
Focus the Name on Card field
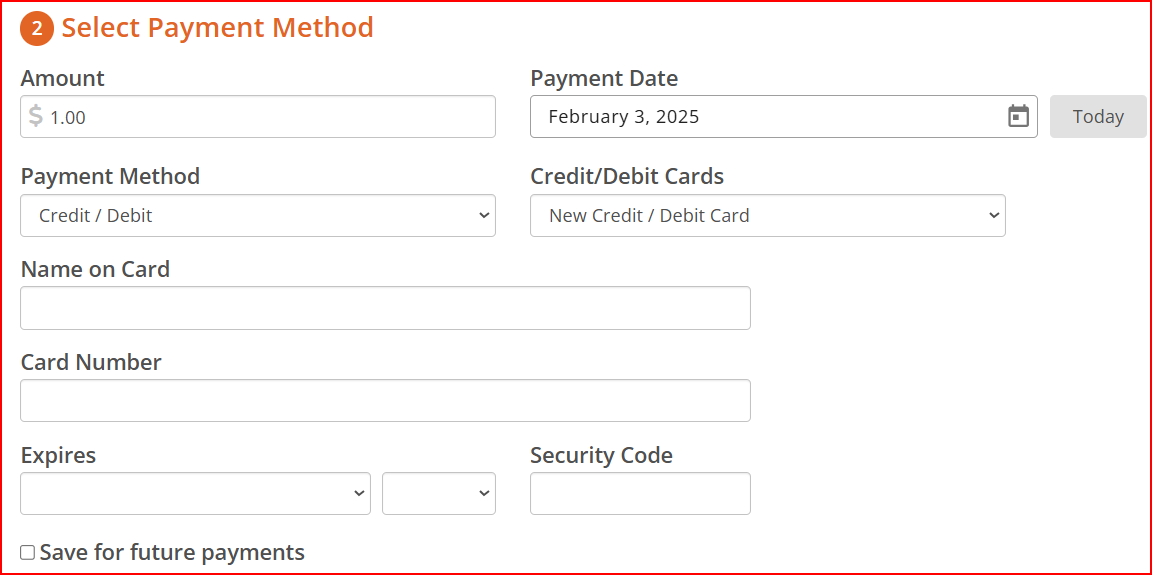pos(385,308)
